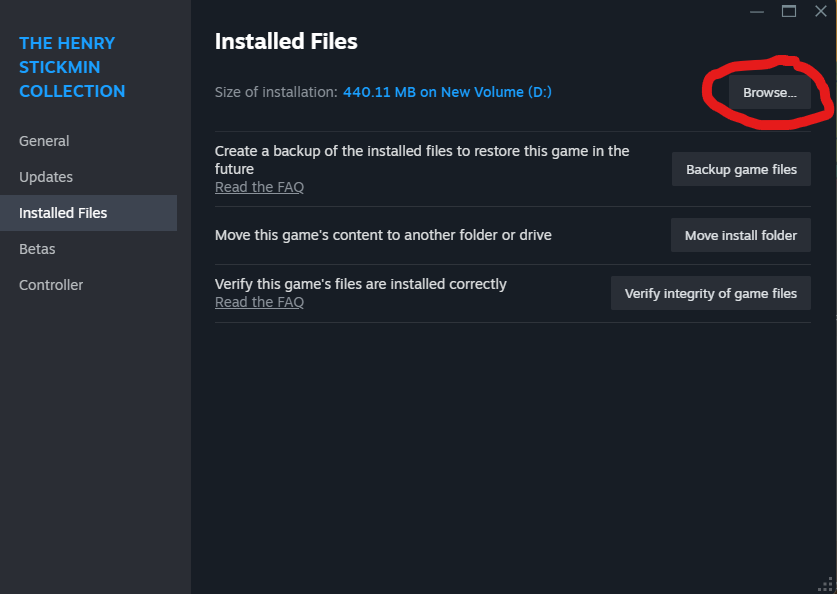Go to the Betas section
This screenshot has width=837, height=594.
[x=37, y=249]
